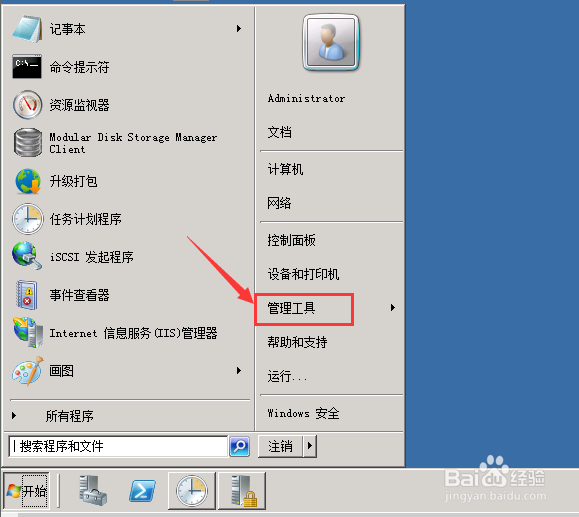Image resolution: width=579 pixels, height=517 pixels.
Task: Expand the 记事本 recent files arrow
Action: pyautogui.click(x=239, y=28)
